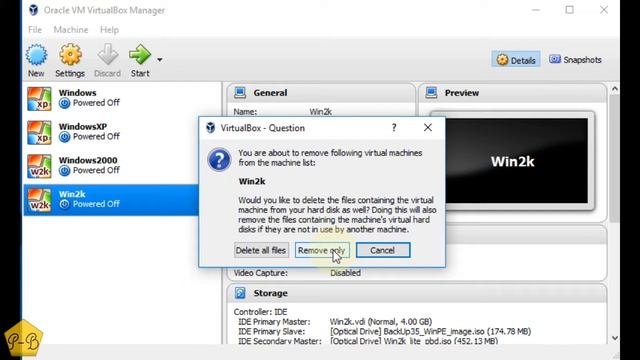Image resolution: width=640 pixels, height=360 pixels.
Task: Select the Win2k virtual machine entry
Action: pos(111,200)
